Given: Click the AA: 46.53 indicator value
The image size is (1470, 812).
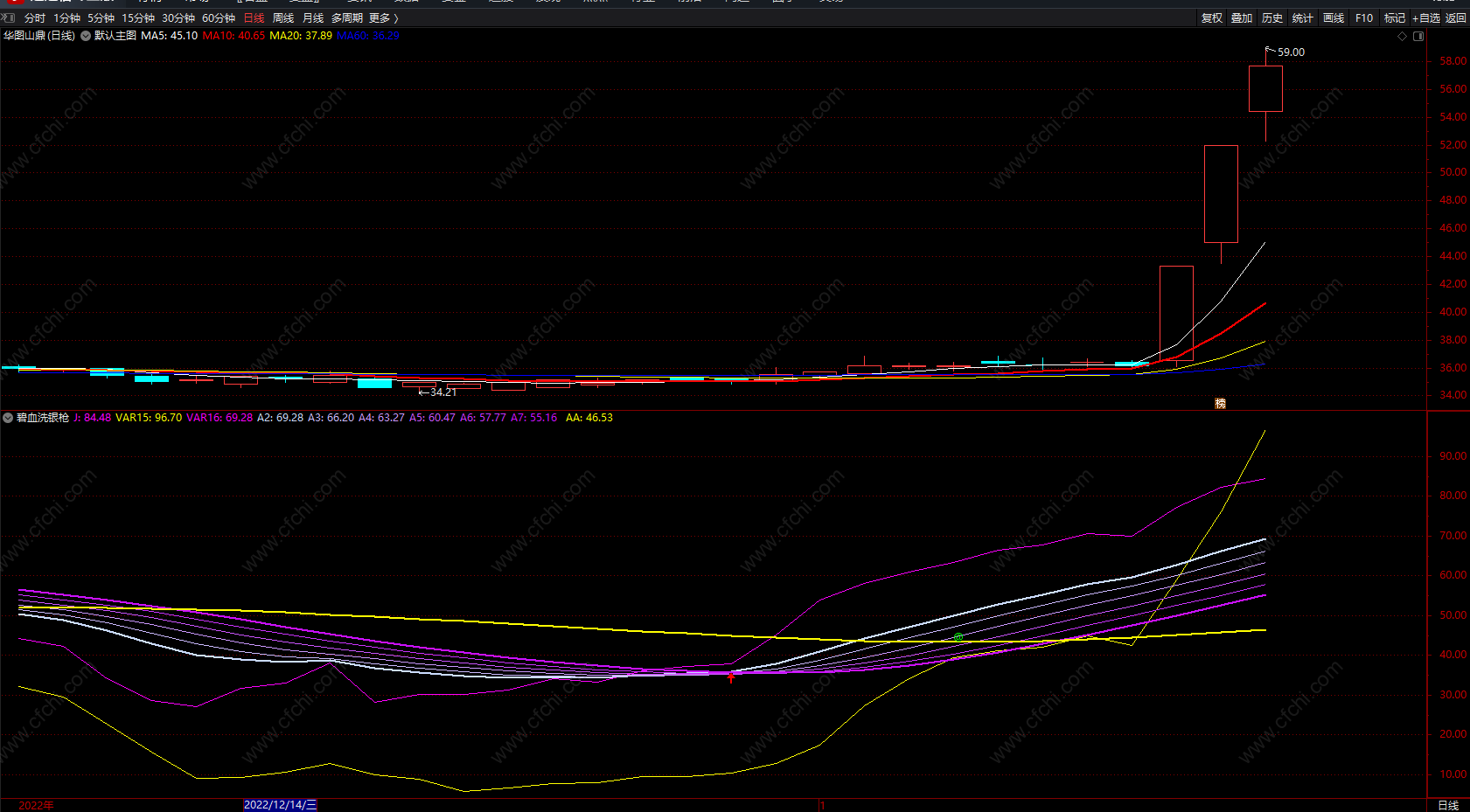Looking at the screenshot, I should (x=589, y=418).
